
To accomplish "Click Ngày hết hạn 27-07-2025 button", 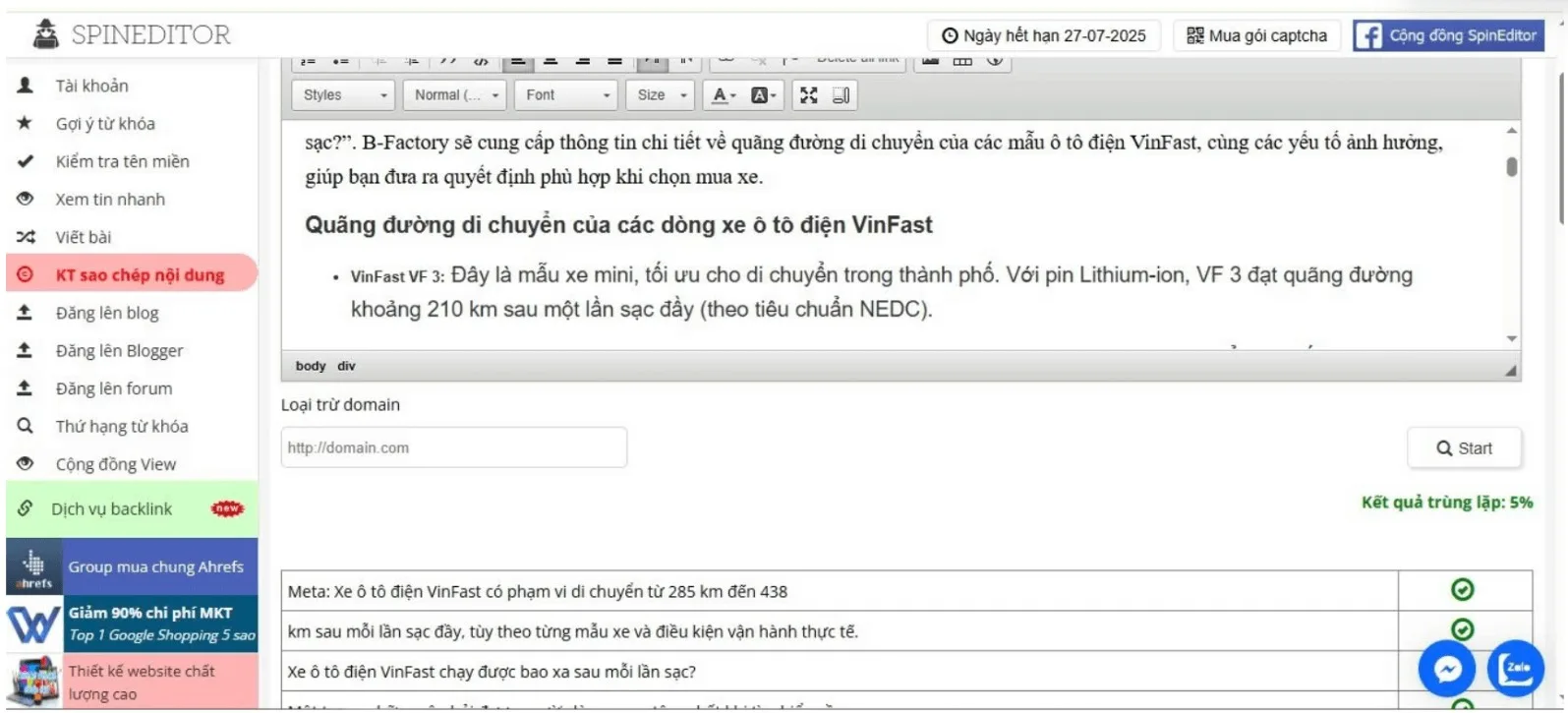I will coord(1043,35).
